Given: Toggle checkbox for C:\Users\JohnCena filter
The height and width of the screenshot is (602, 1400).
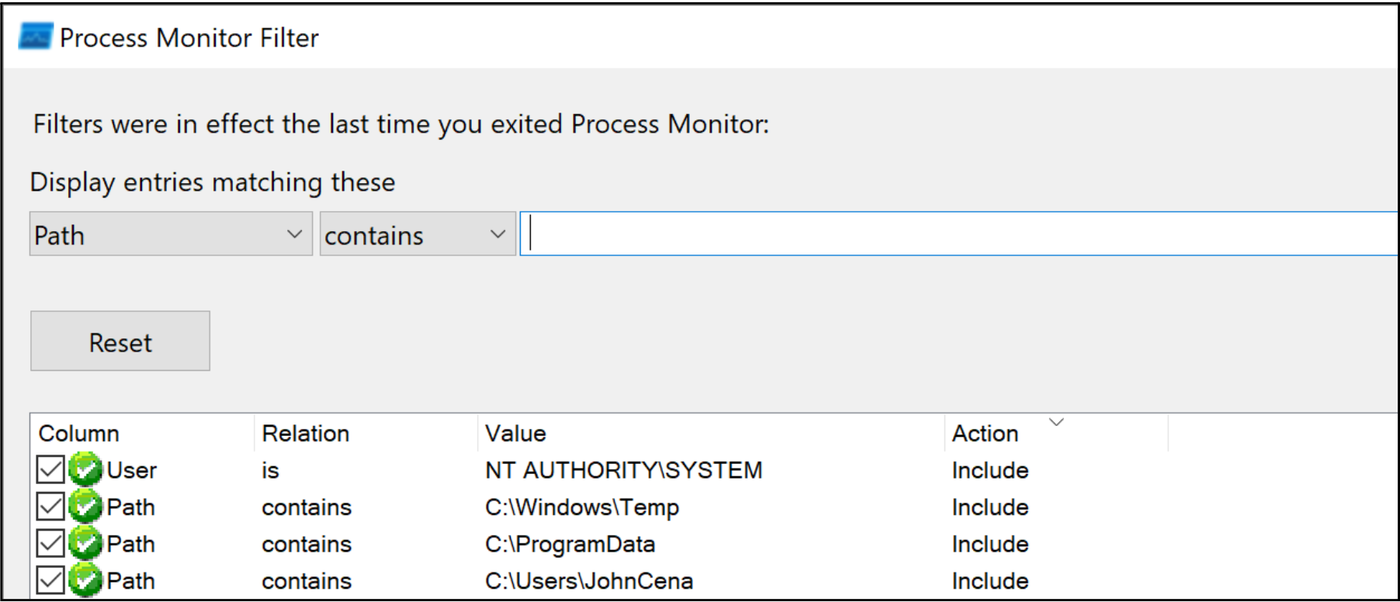Looking at the screenshot, I should pos(50,581).
